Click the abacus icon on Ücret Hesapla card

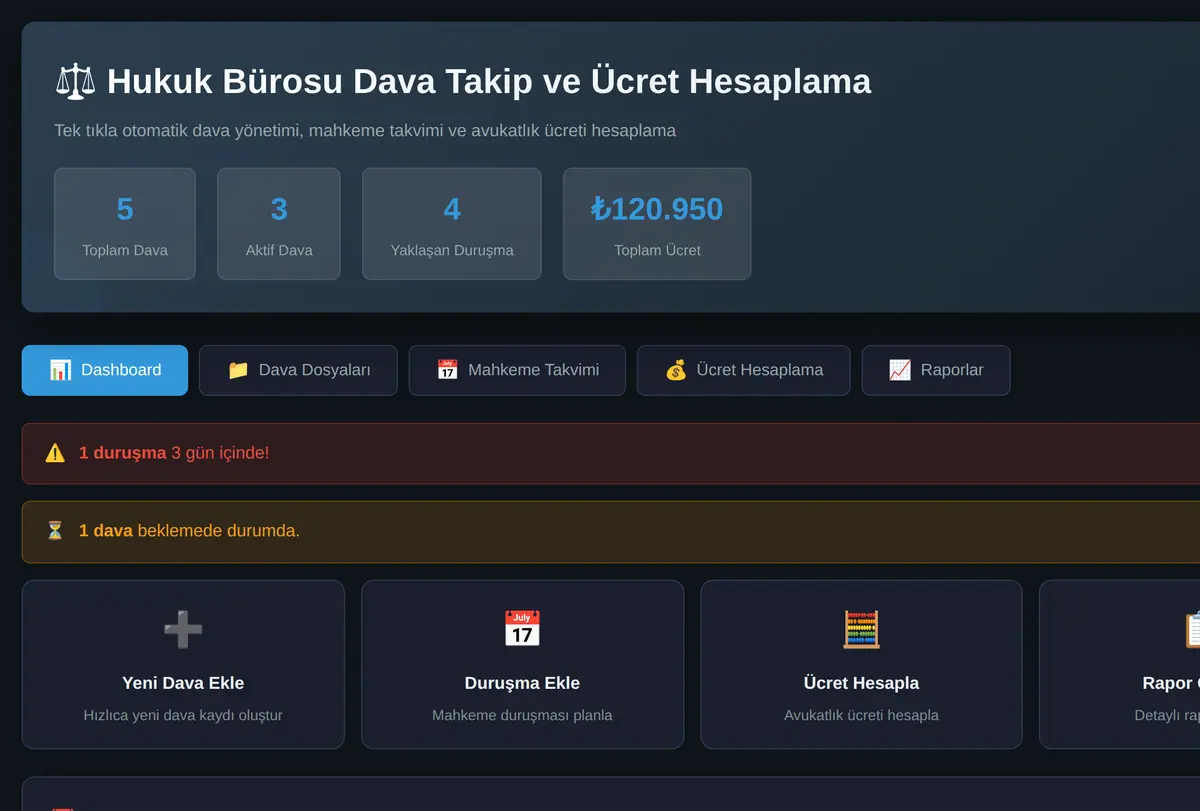(x=861, y=629)
